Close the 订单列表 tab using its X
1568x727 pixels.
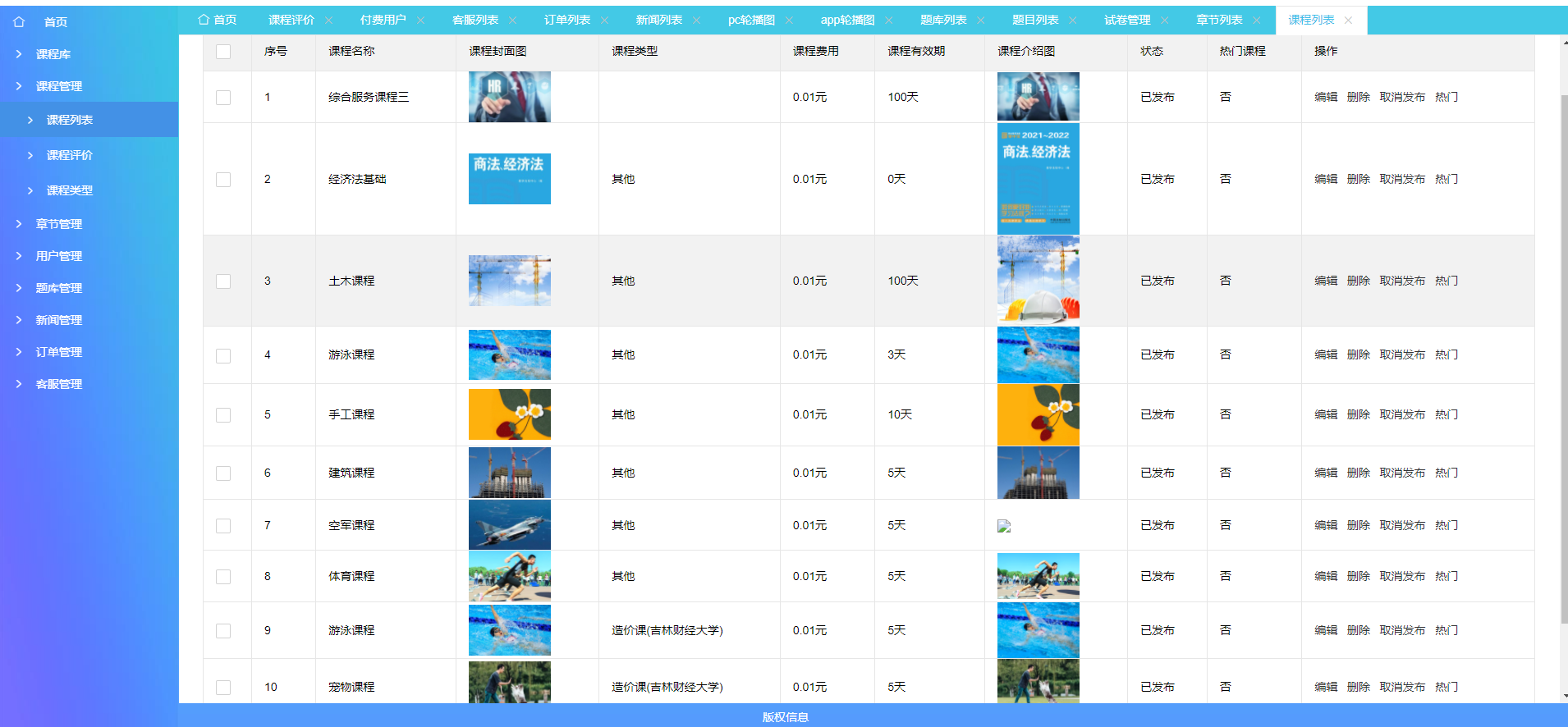(604, 21)
